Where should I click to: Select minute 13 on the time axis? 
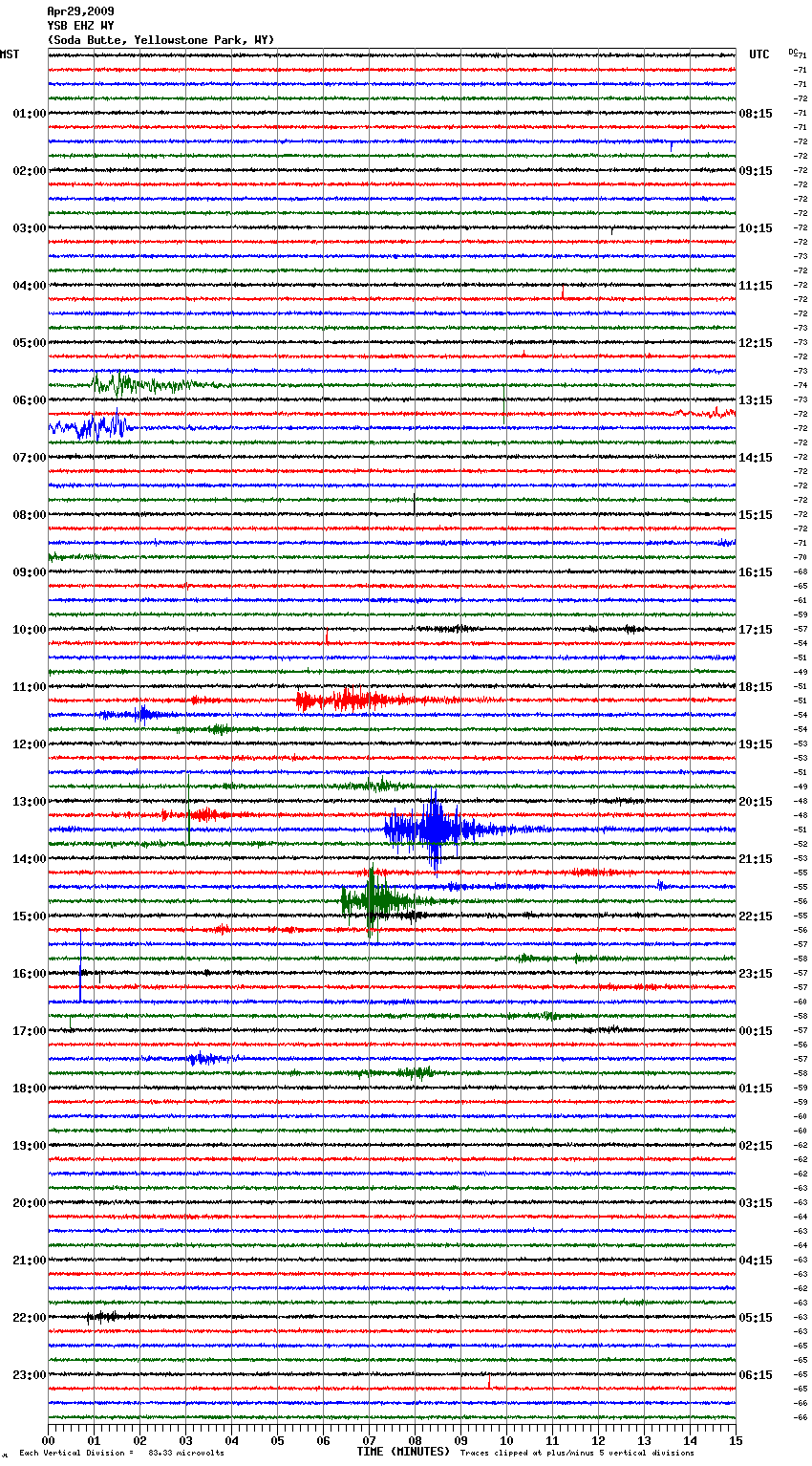click(x=644, y=1441)
